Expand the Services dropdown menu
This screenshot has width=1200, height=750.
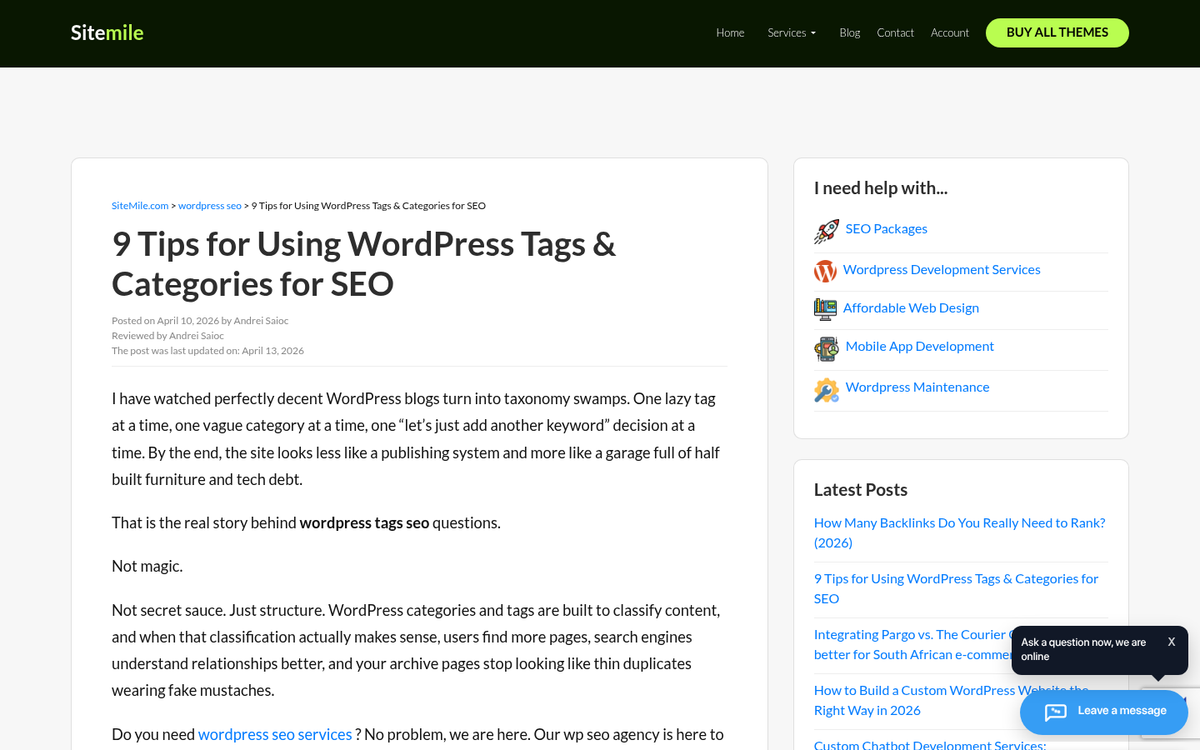pyautogui.click(x=791, y=32)
